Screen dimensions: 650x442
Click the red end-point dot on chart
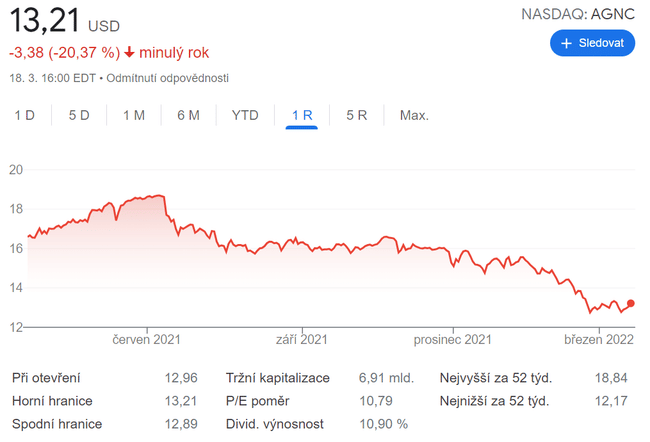coord(631,304)
